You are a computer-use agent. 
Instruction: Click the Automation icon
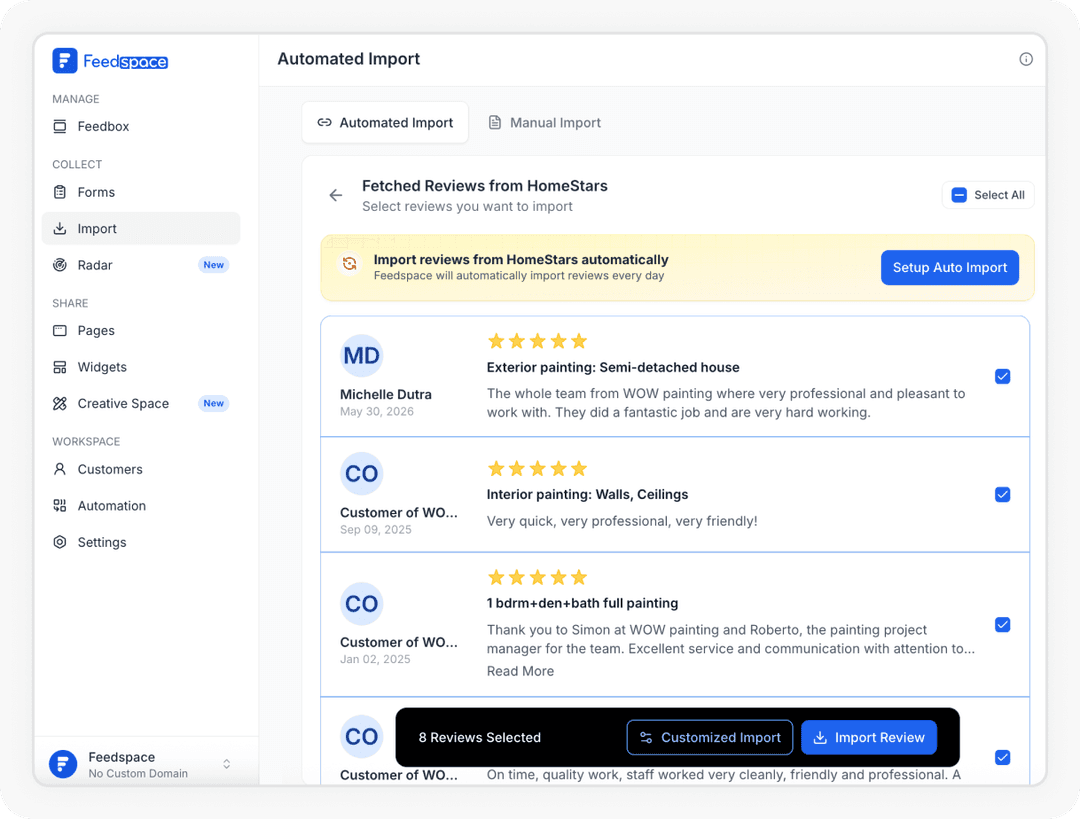coord(60,506)
